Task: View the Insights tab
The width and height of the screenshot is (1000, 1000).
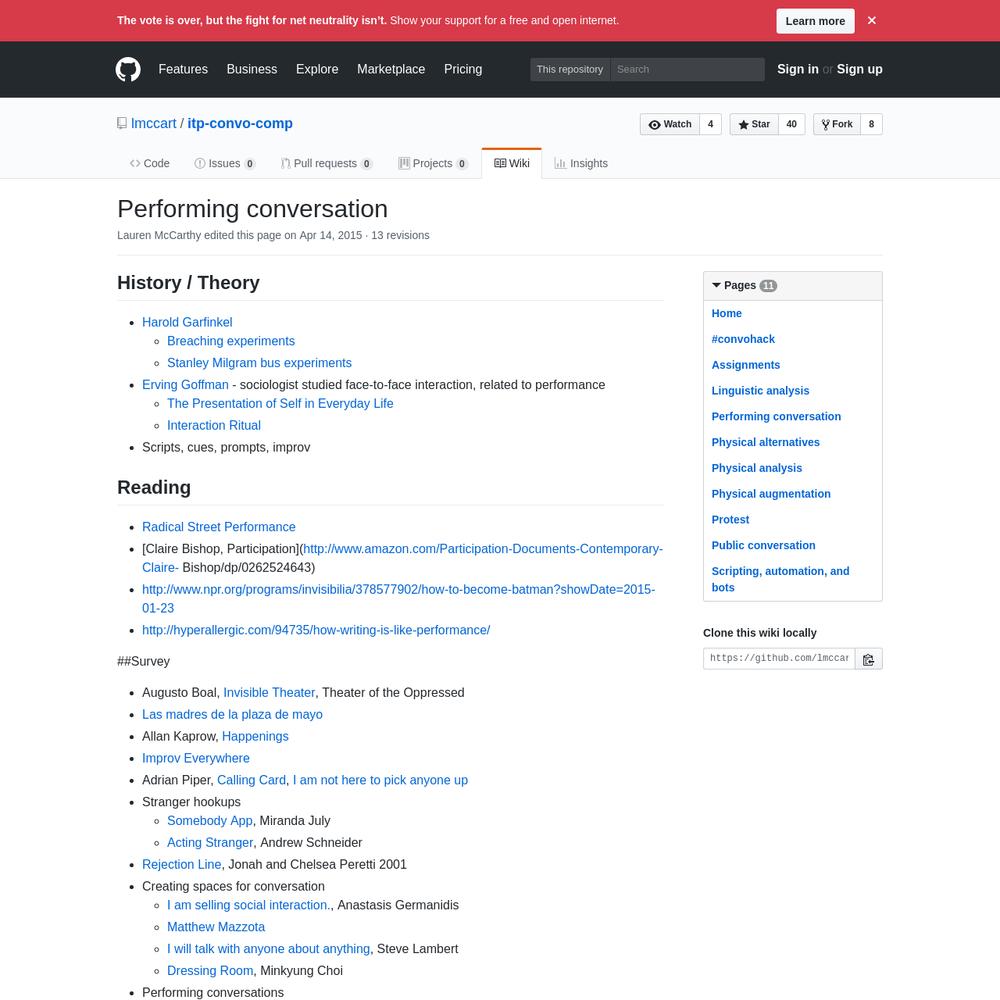Action: coord(581,163)
